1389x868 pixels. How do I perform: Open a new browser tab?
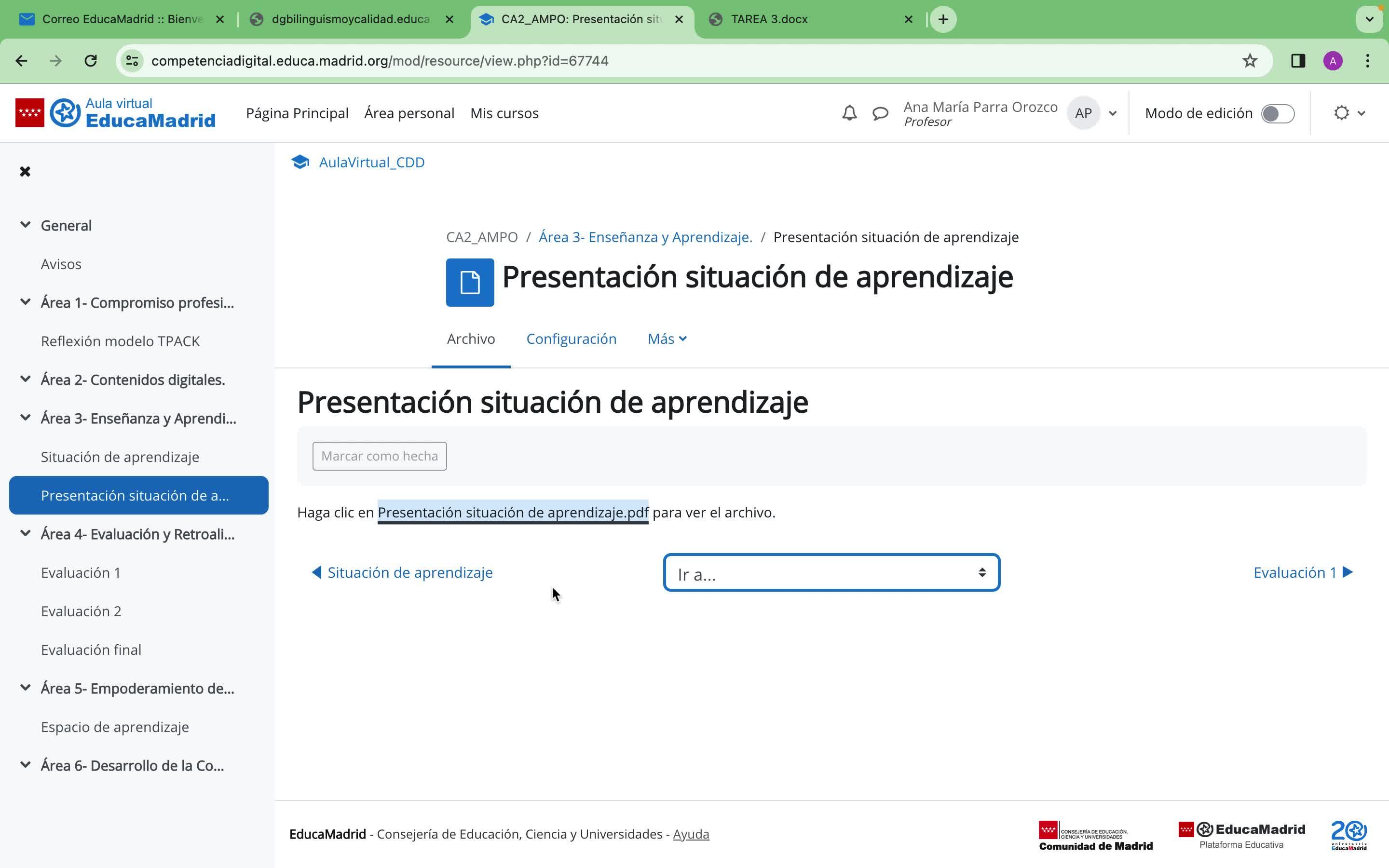[x=943, y=19]
